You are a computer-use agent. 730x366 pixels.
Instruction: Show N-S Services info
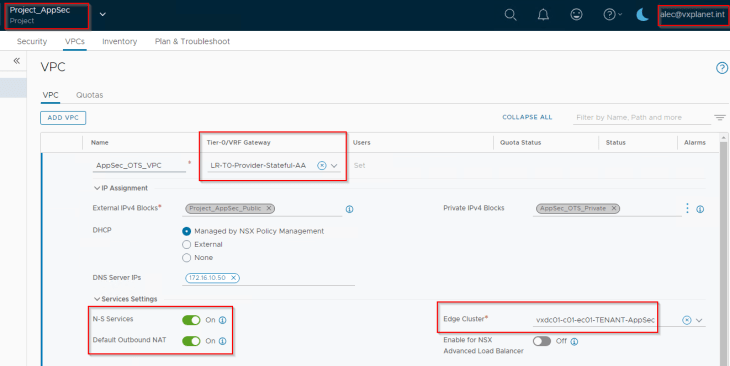point(223,320)
